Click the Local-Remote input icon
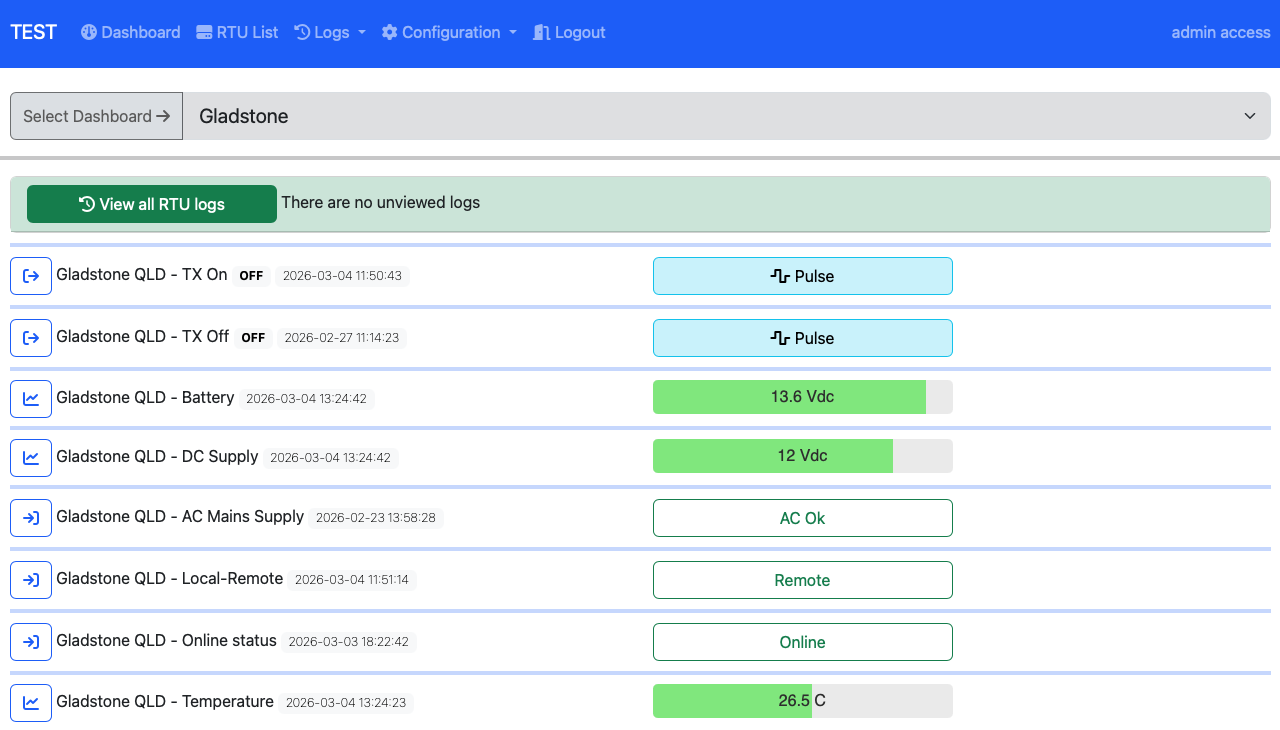The height and width of the screenshot is (730, 1280). 31,580
